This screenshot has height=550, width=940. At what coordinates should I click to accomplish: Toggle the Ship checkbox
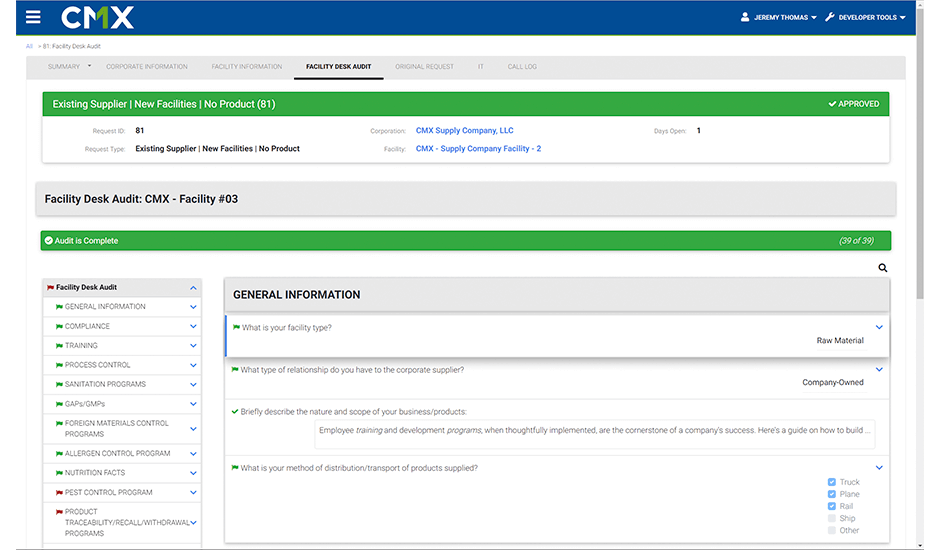[831, 518]
